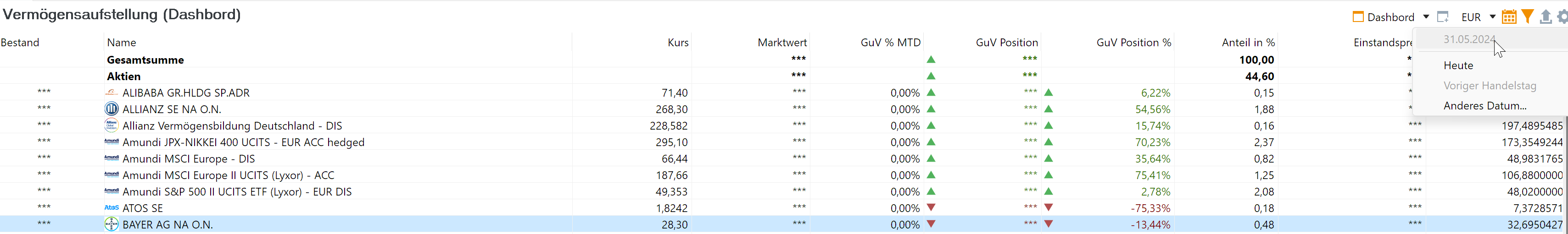Viewport: 1568px width, 234px height.
Task: Select the ALIBABA GR.HLDG SP.ADR row
Action: coord(784,93)
